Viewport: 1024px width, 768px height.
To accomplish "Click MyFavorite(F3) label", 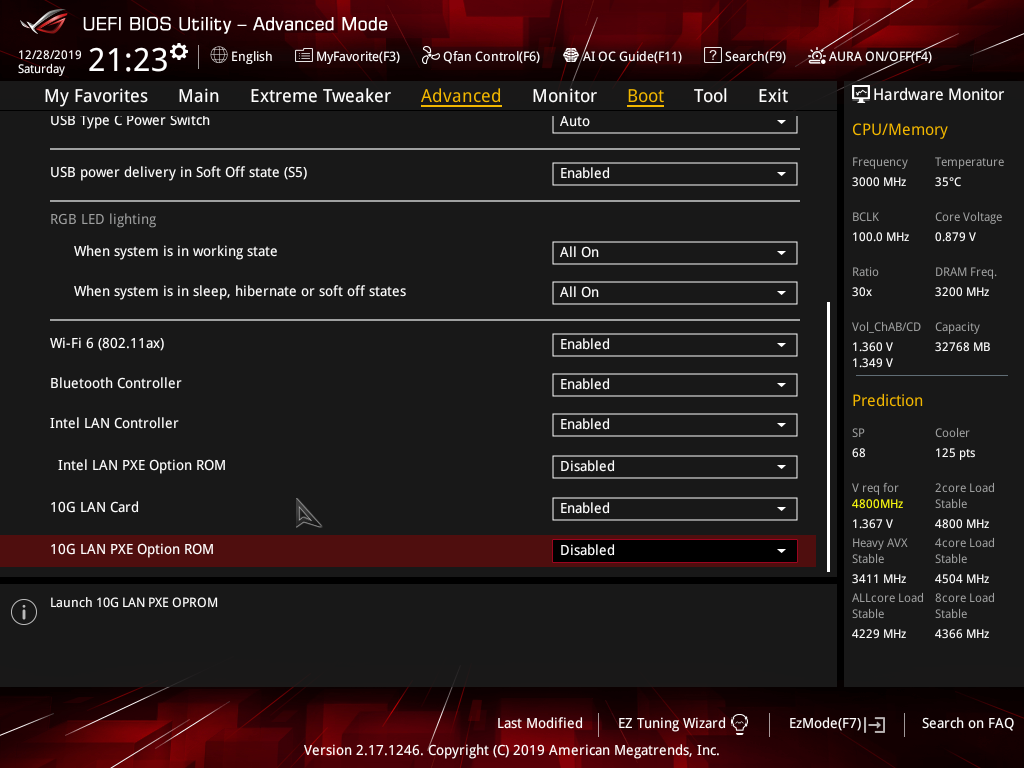I will [x=358, y=57].
